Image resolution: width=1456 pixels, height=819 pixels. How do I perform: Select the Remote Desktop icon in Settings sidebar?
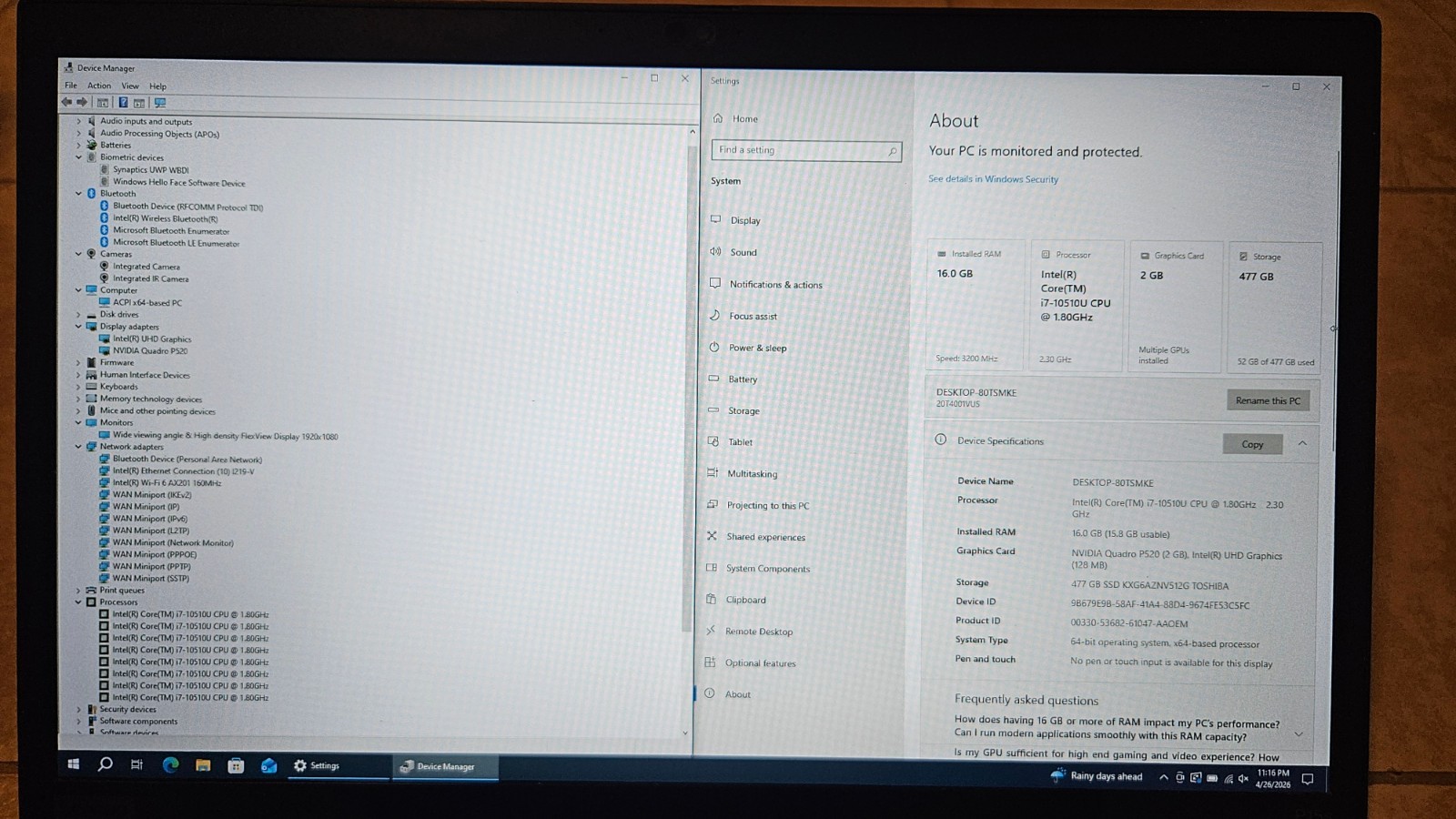click(x=711, y=630)
